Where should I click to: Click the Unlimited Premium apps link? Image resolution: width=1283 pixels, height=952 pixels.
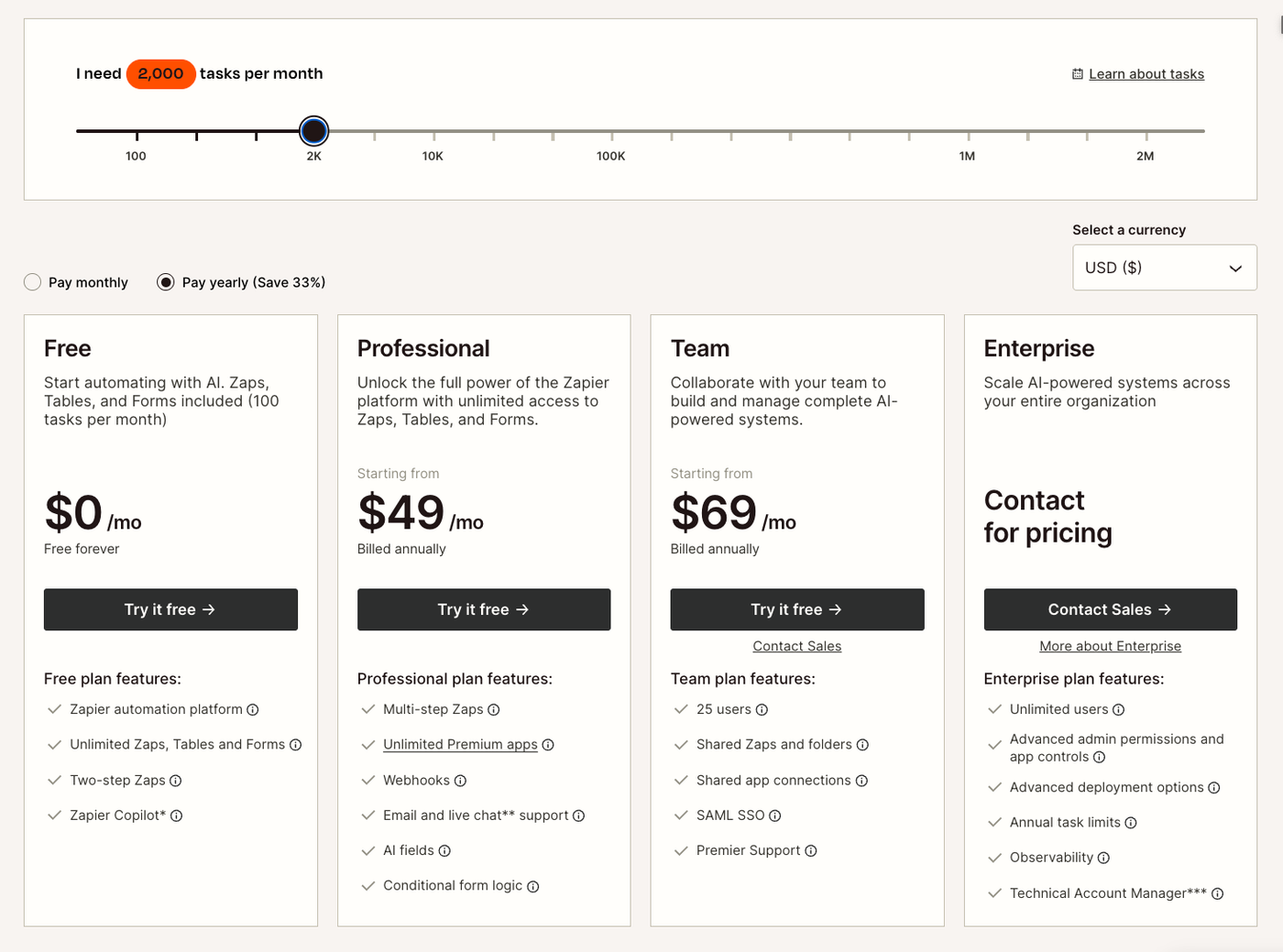point(460,745)
